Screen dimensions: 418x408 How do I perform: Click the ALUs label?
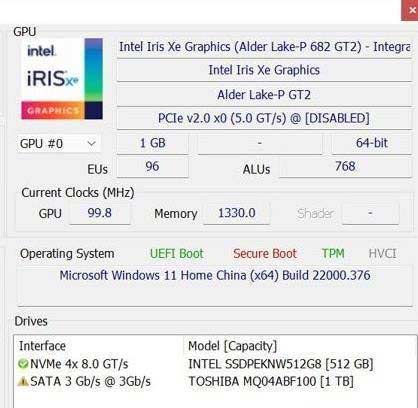[x=256, y=169]
